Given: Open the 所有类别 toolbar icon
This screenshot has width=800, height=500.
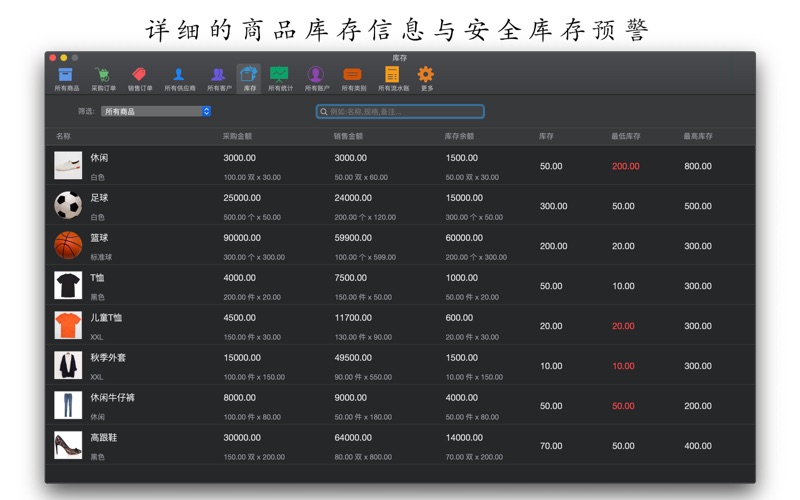Looking at the screenshot, I should [x=352, y=77].
